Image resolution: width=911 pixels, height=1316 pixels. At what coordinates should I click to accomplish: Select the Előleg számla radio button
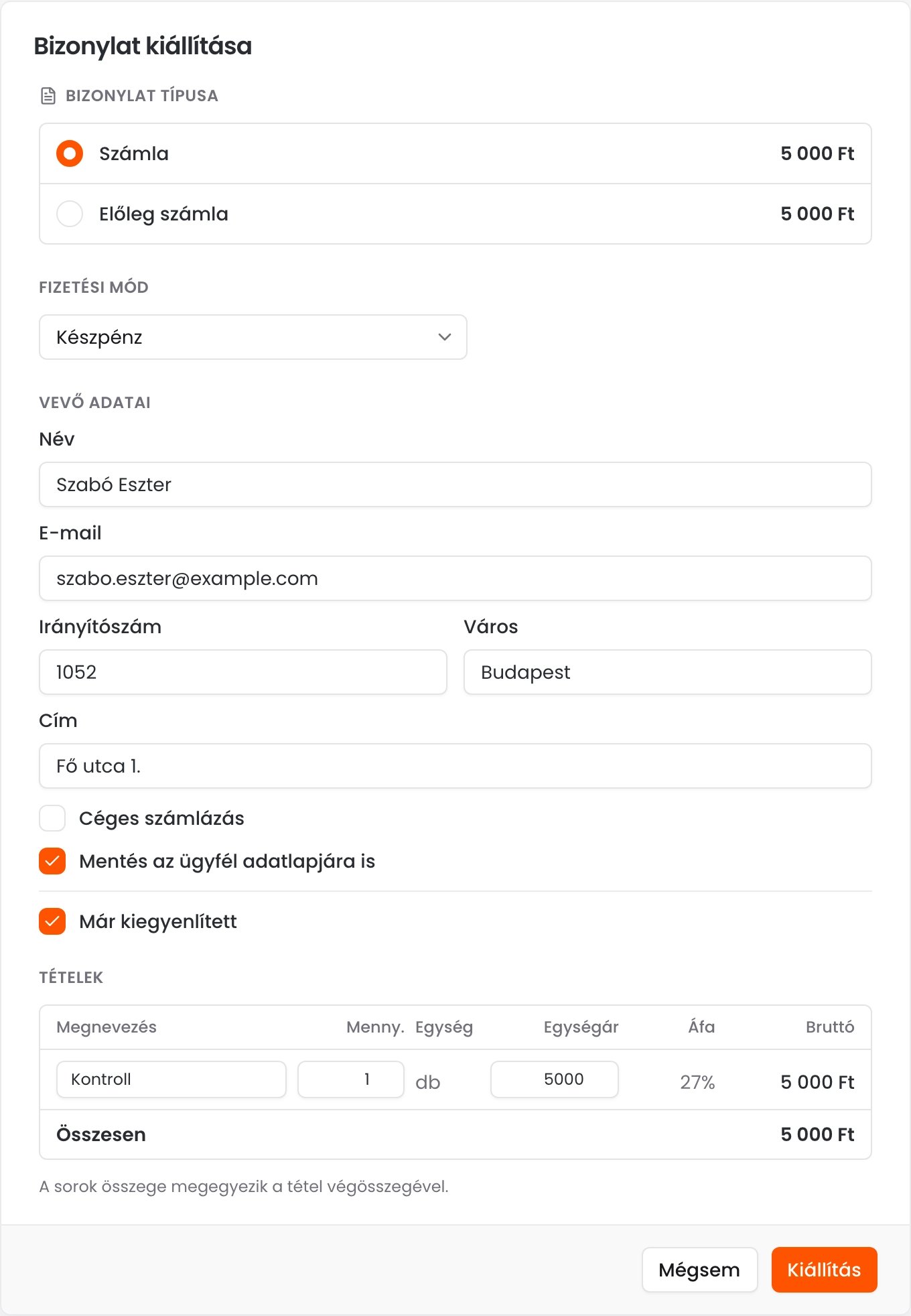(x=70, y=214)
